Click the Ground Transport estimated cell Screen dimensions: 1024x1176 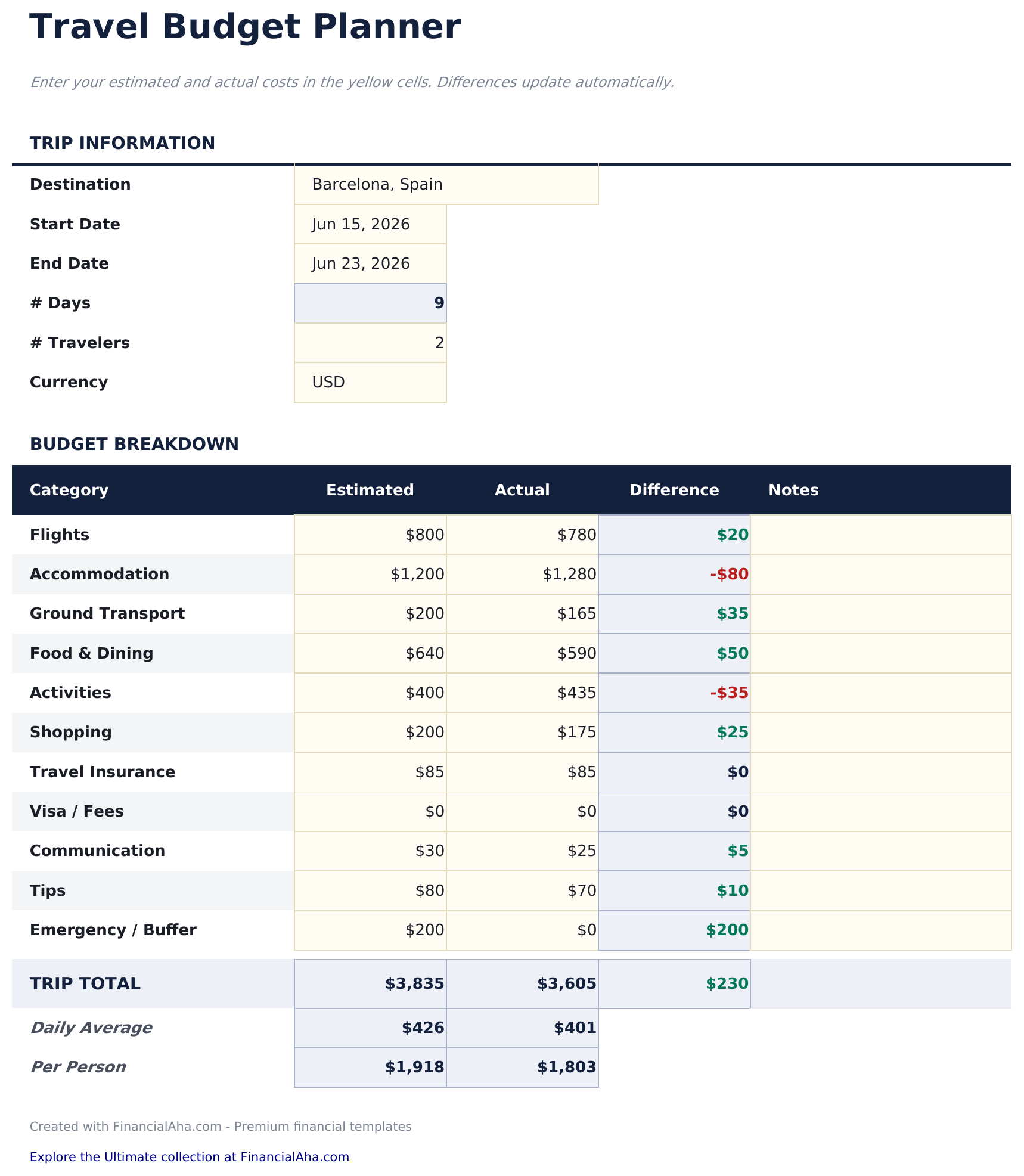370,614
